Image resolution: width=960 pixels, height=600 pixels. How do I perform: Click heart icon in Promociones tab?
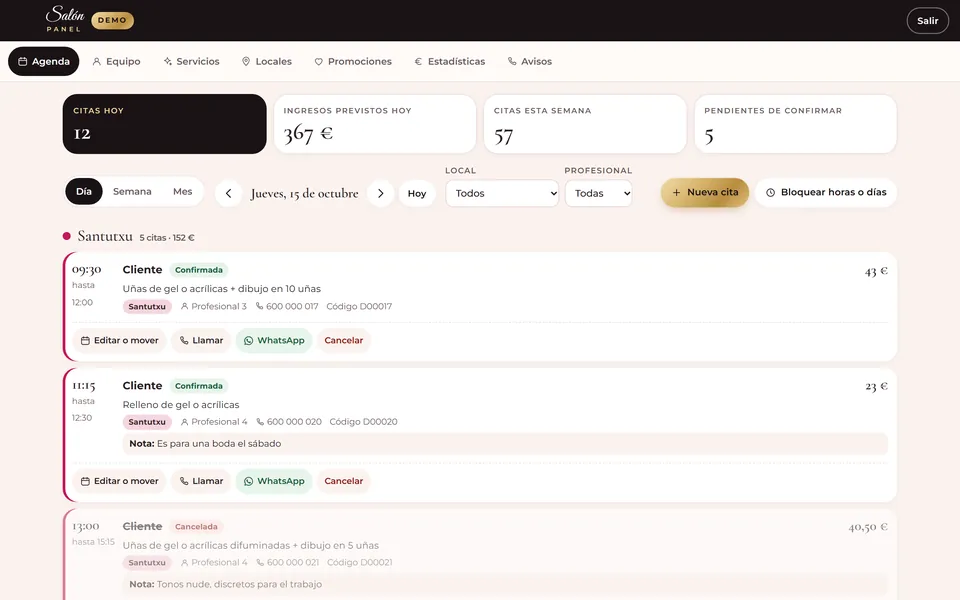point(318,61)
